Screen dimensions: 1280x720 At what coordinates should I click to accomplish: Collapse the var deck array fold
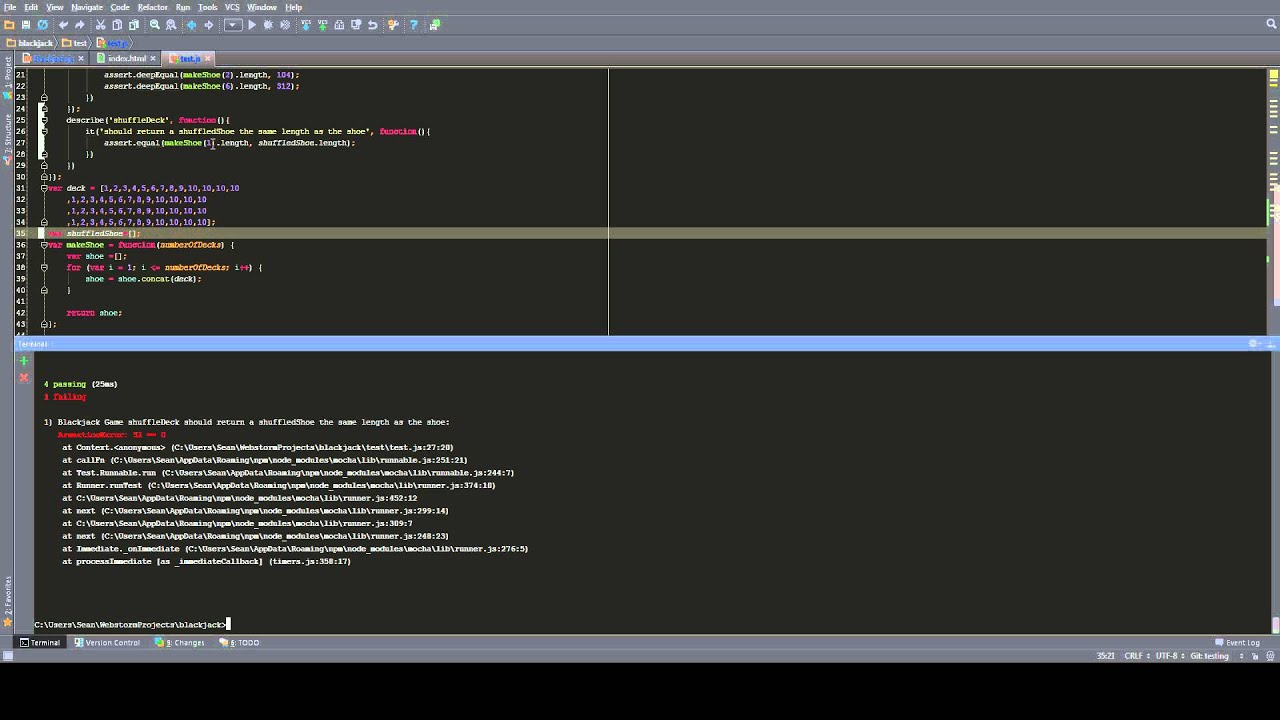pos(44,188)
